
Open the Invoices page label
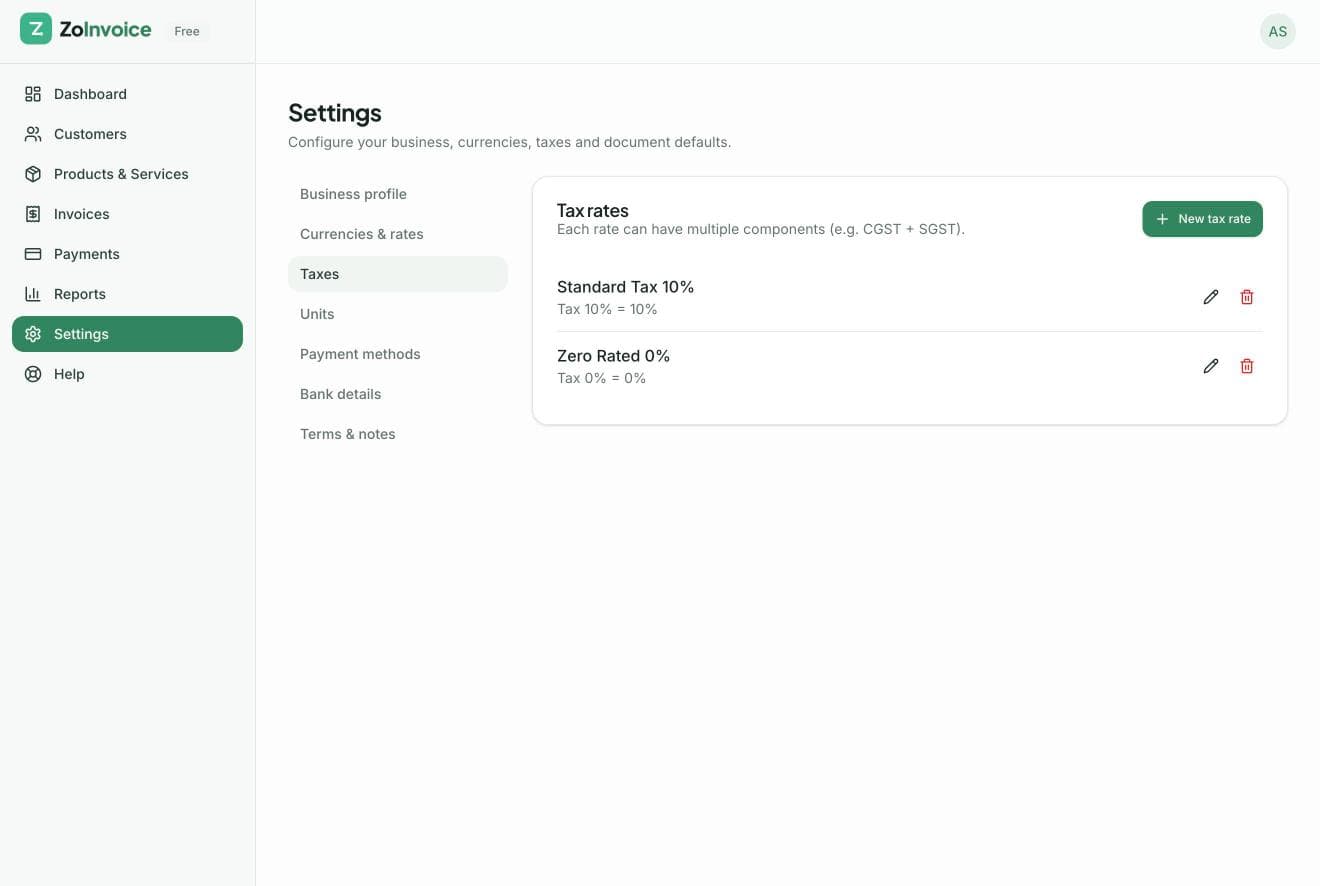82,214
